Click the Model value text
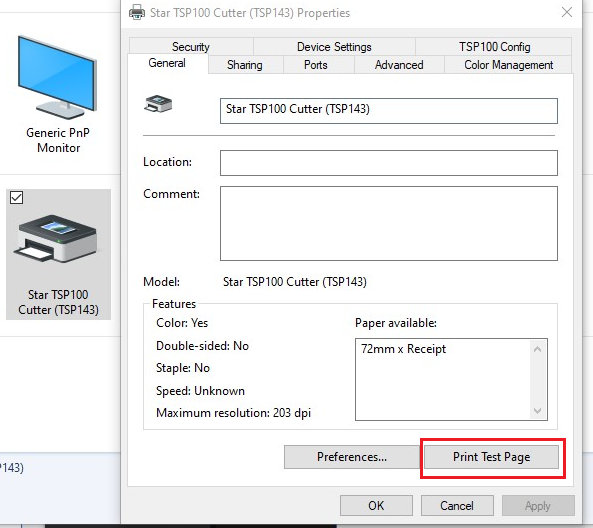 [295, 282]
